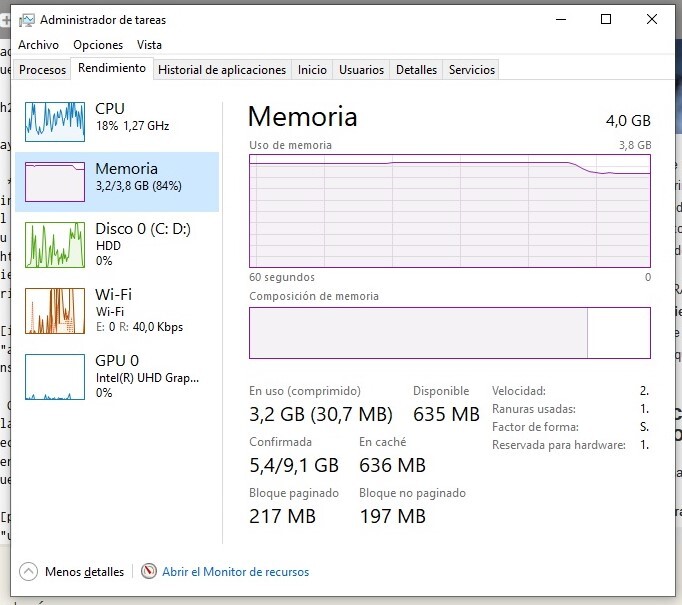This screenshot has height=605, width=682.
Task: Select the CPU performance graph thumbnail
Action: [55, 122]
